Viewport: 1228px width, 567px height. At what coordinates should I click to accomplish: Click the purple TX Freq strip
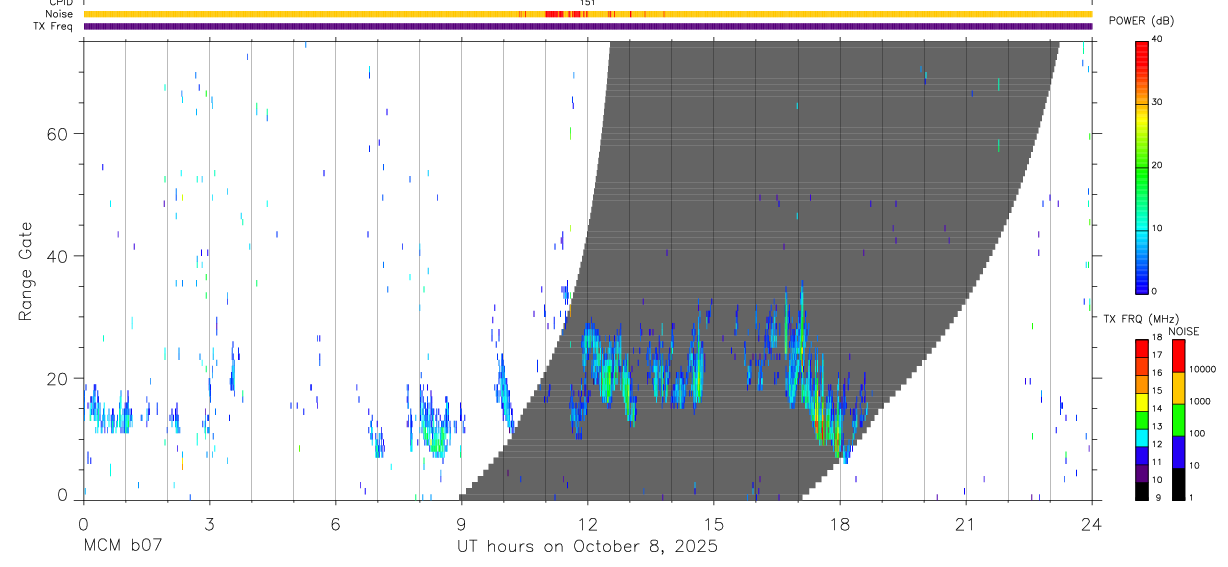click(x=587, y=26)
